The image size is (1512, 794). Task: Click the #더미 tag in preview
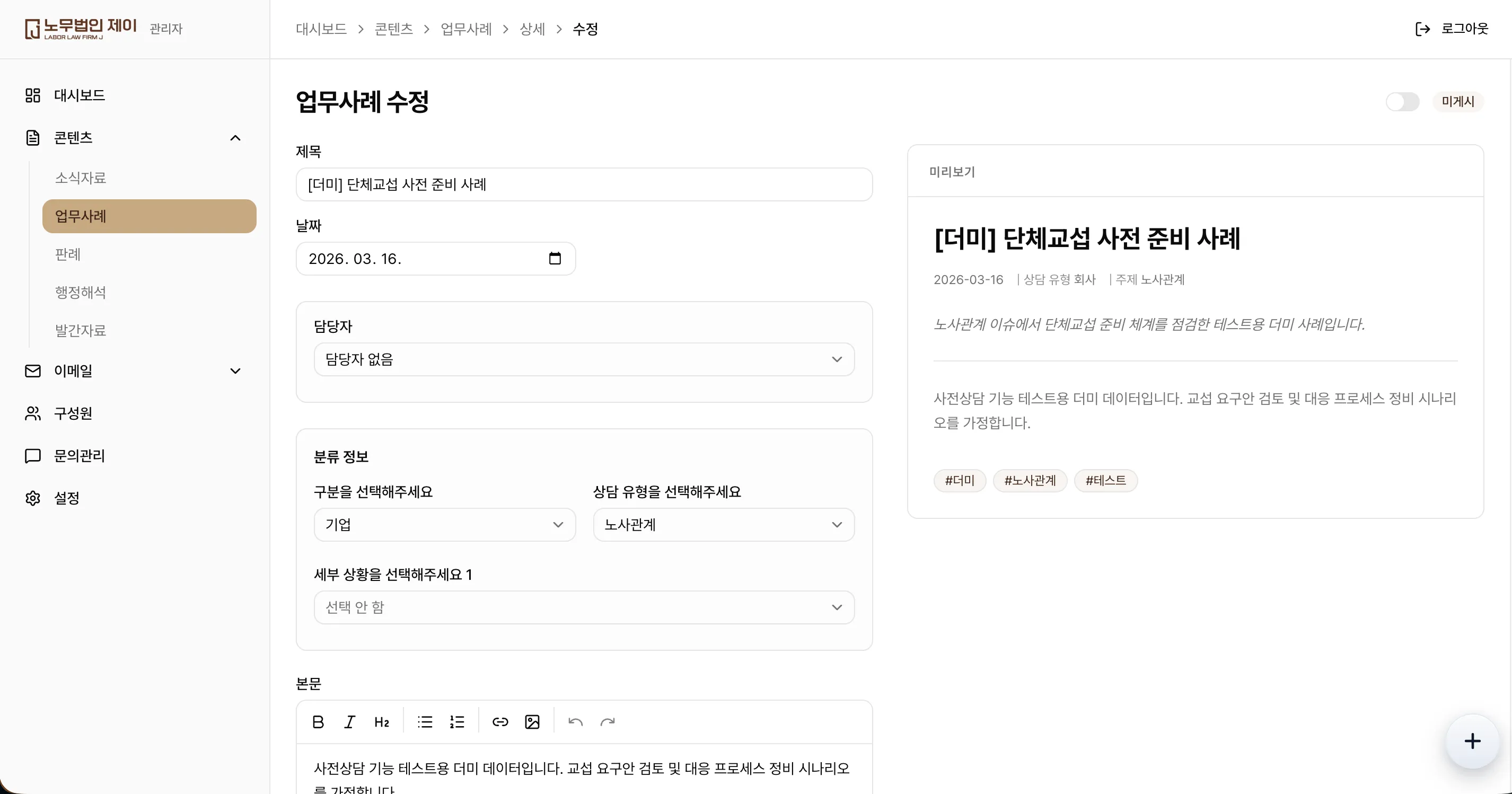(x=960, y=481)
